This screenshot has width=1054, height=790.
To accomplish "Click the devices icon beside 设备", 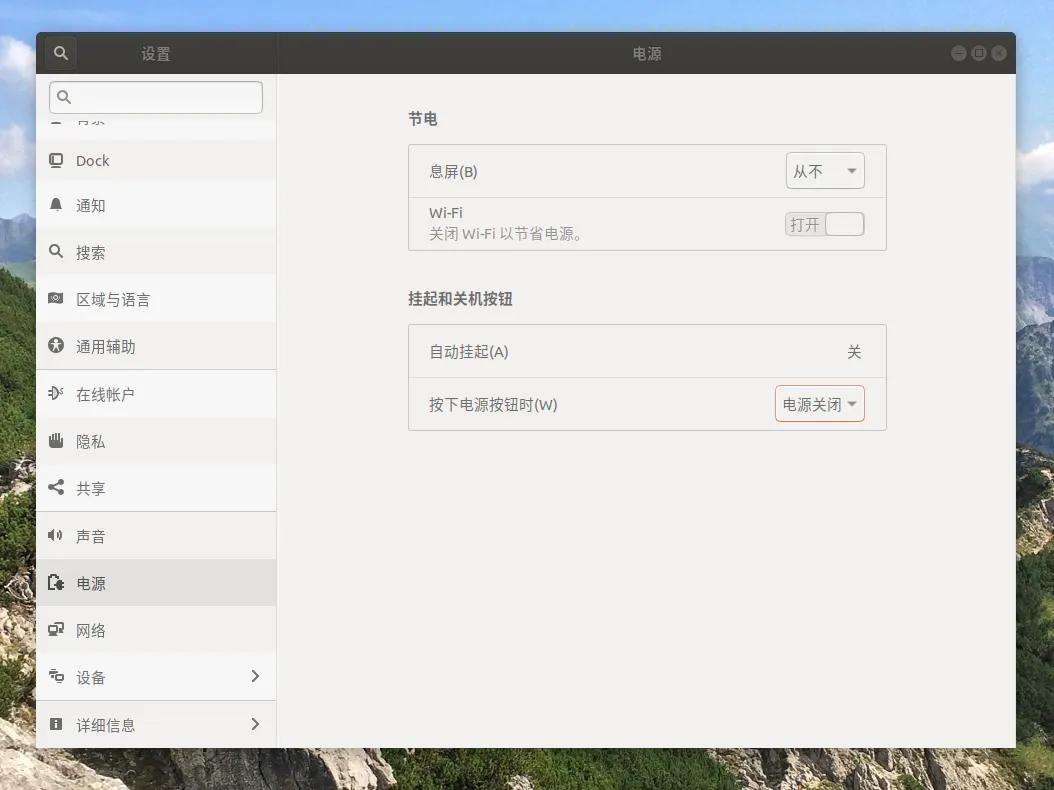I will pos(56,676).
